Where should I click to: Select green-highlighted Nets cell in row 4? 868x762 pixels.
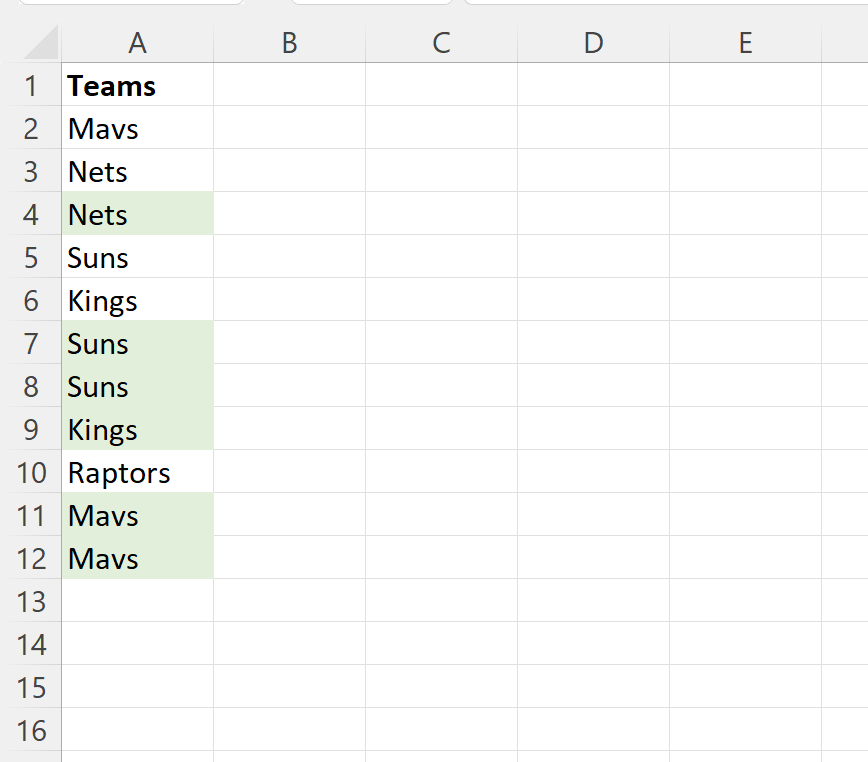[x=137, y=214]
